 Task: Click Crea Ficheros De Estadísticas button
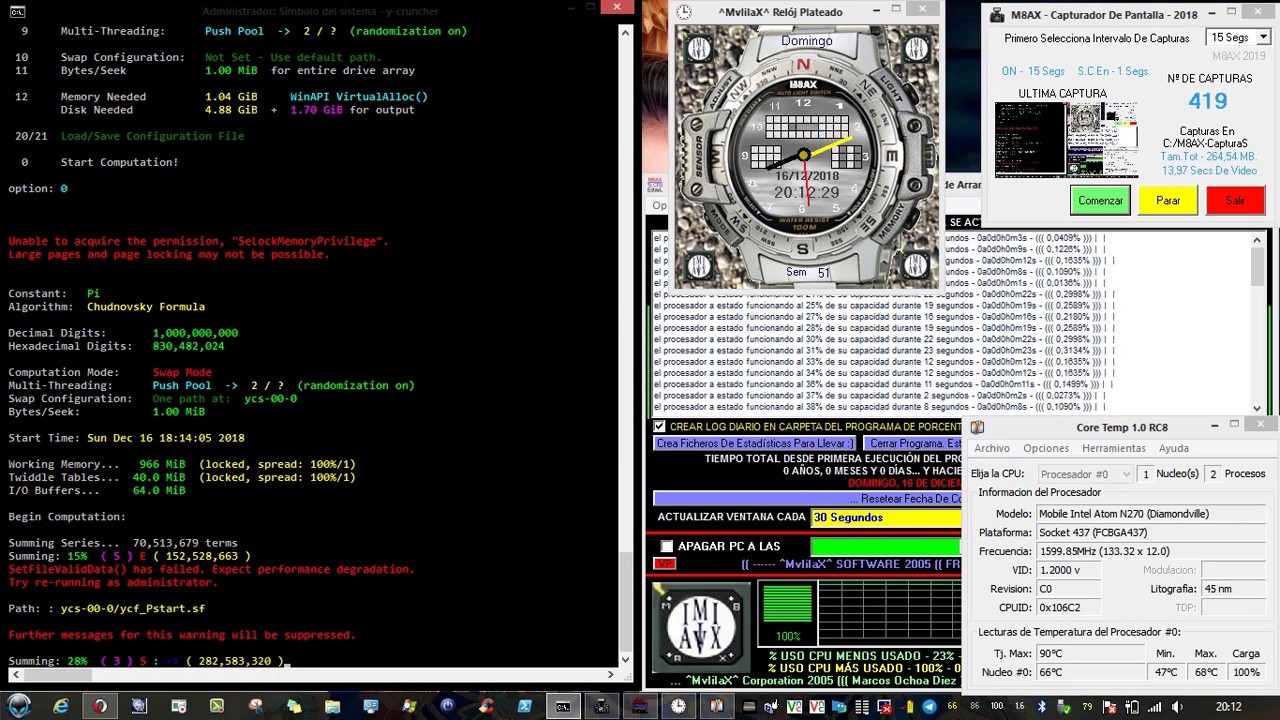[x=754, y=443]
